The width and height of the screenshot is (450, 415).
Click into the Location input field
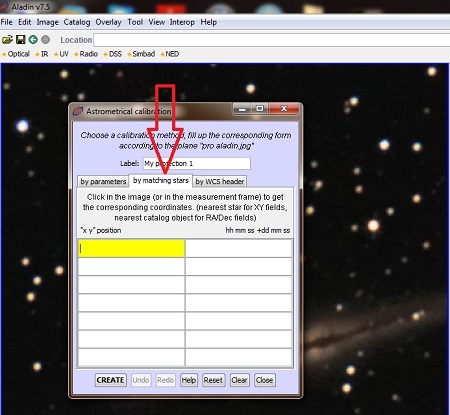[272, 40]
